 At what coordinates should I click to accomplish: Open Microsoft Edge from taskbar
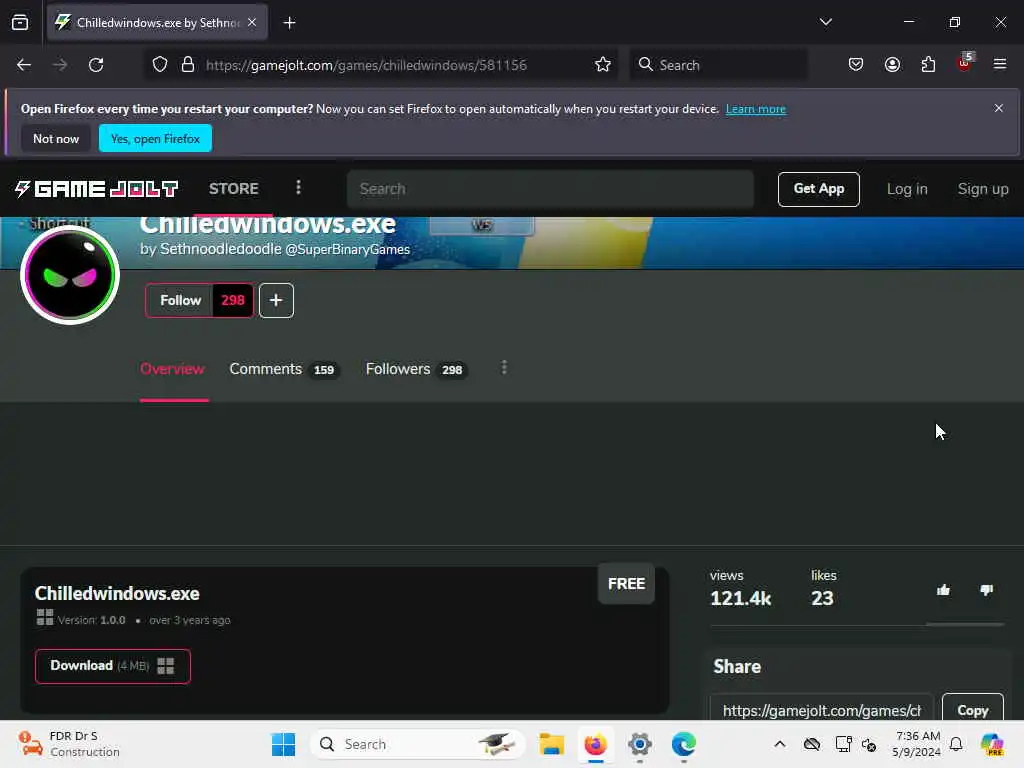(x=684, y=744)
